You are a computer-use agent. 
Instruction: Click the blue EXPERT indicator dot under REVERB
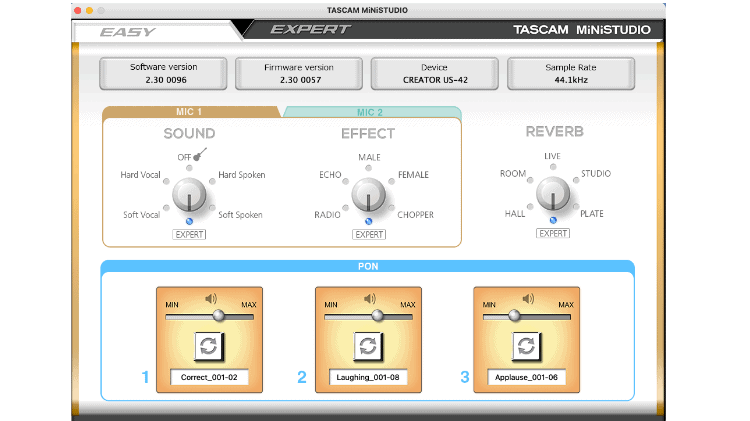tap(553, 221)
